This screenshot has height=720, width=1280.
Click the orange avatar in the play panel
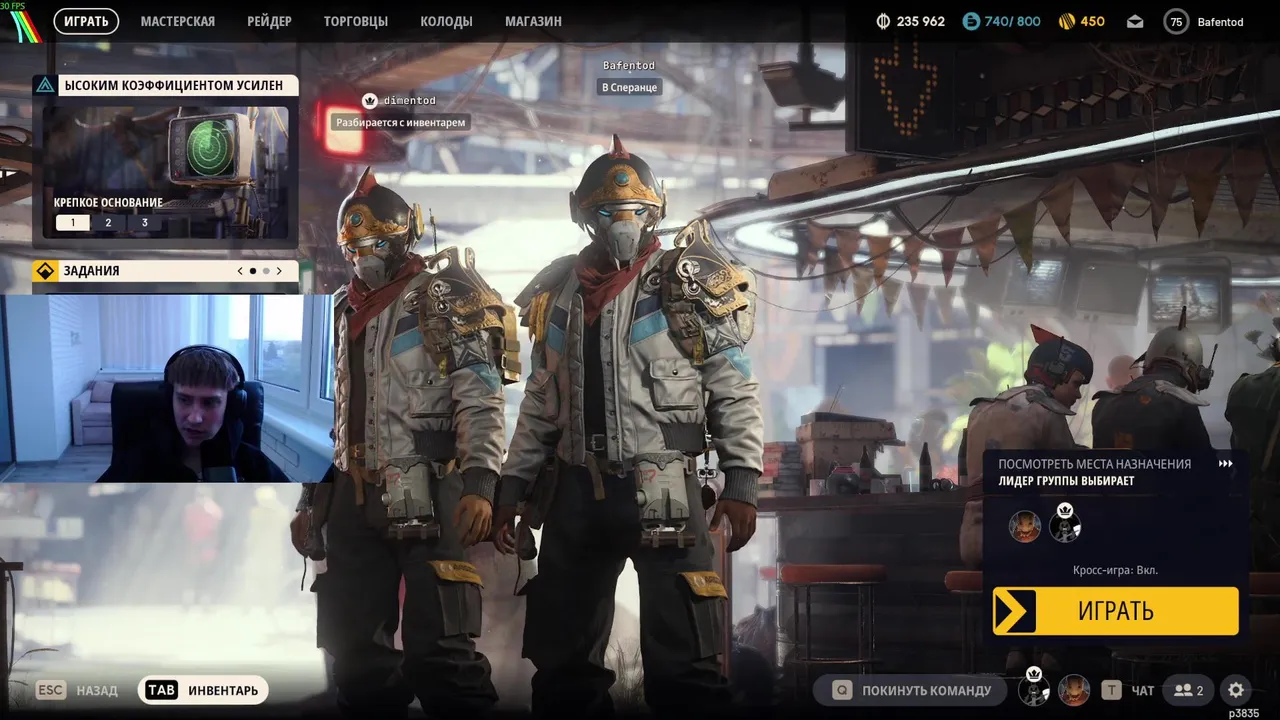[1024, 526]
